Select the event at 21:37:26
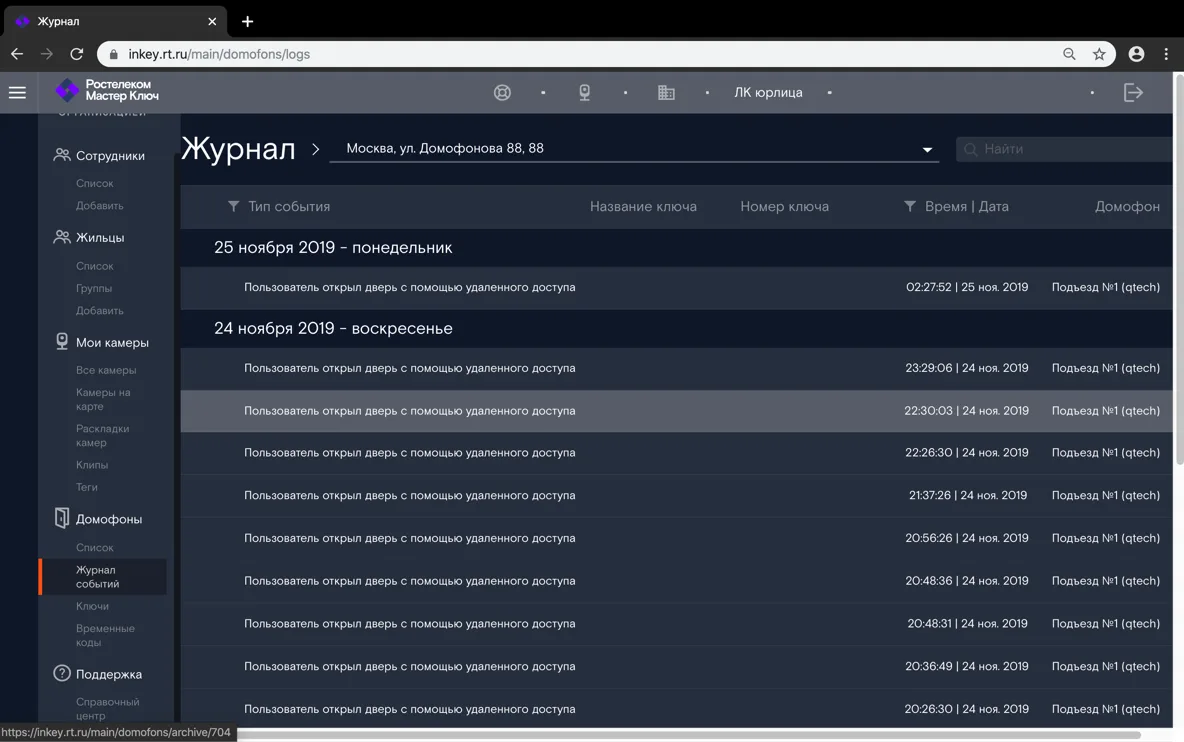Viewport: 1184px width, 742px height. pos(677,496)
